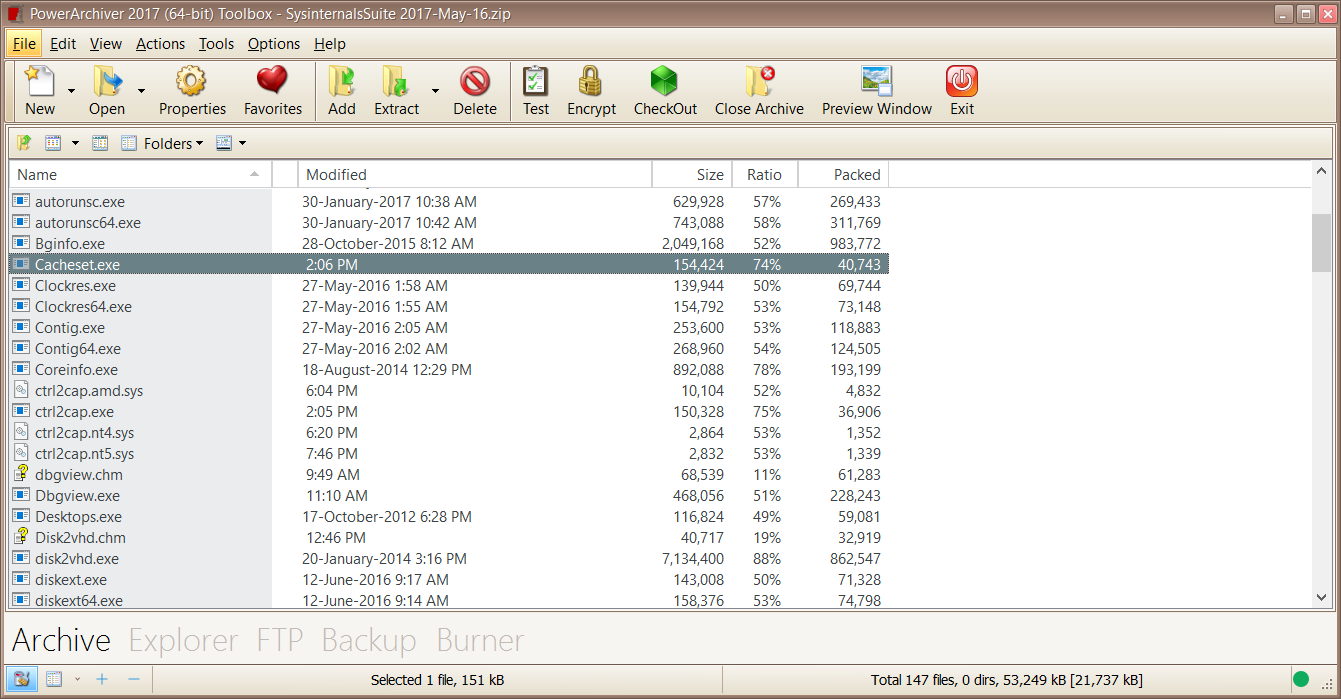Click the view style icon in the secondary toolbar
The height and width of the screenshot is (699, 1341).
pos(54,143)
